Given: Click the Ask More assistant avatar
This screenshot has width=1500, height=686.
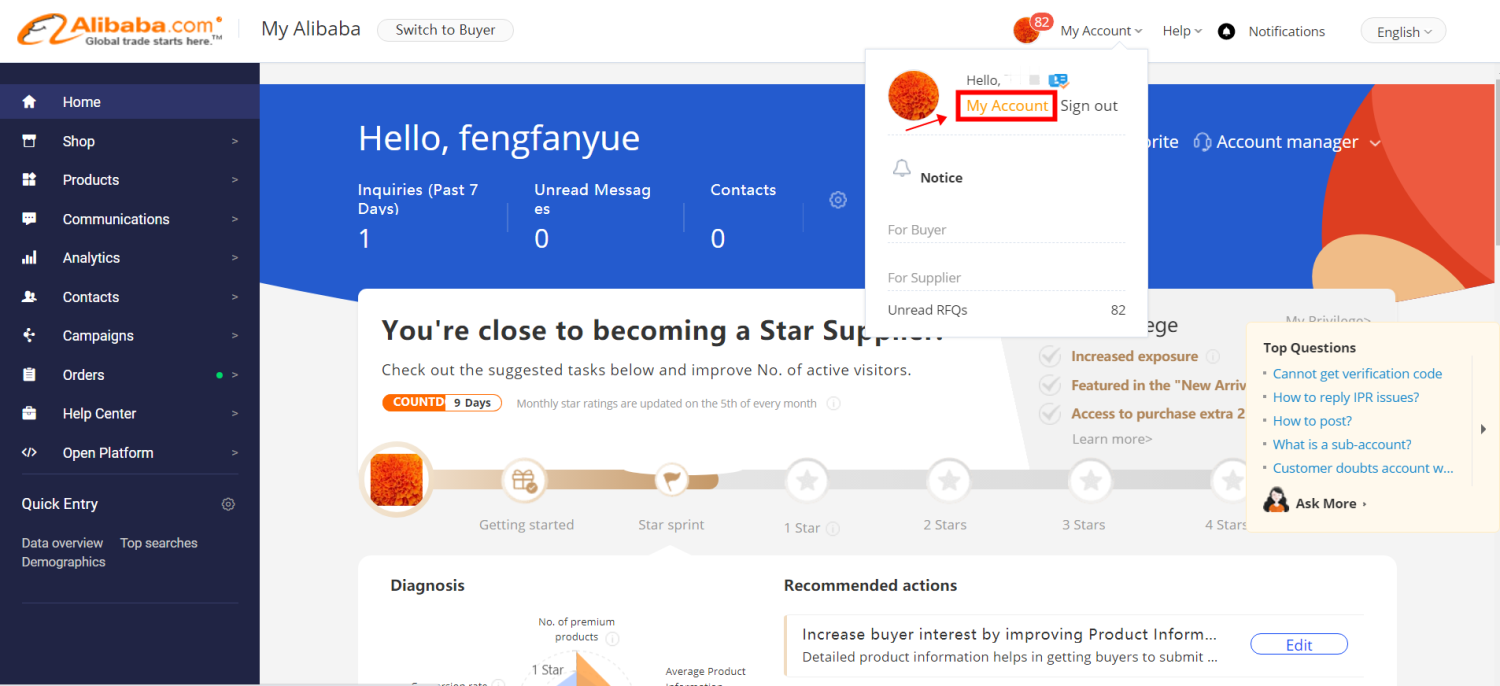Looking at the screenshot, I should click(1276, 501).
